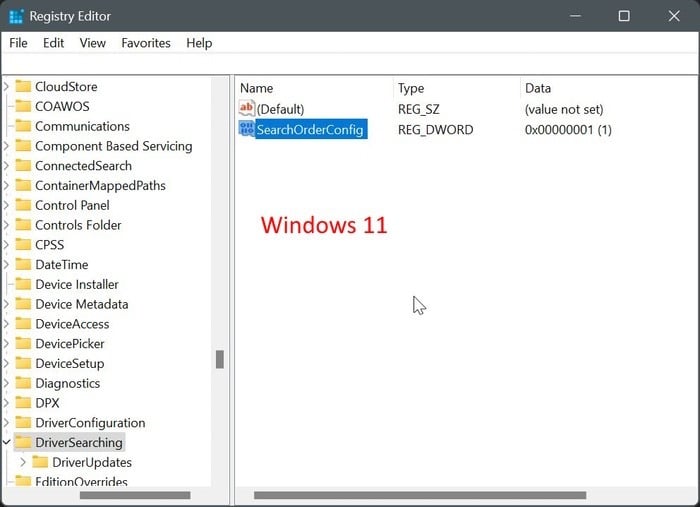This screenshot has height=507, width=700.
Task: Collapse the DriverSearching key
Action: coord(6,442)
